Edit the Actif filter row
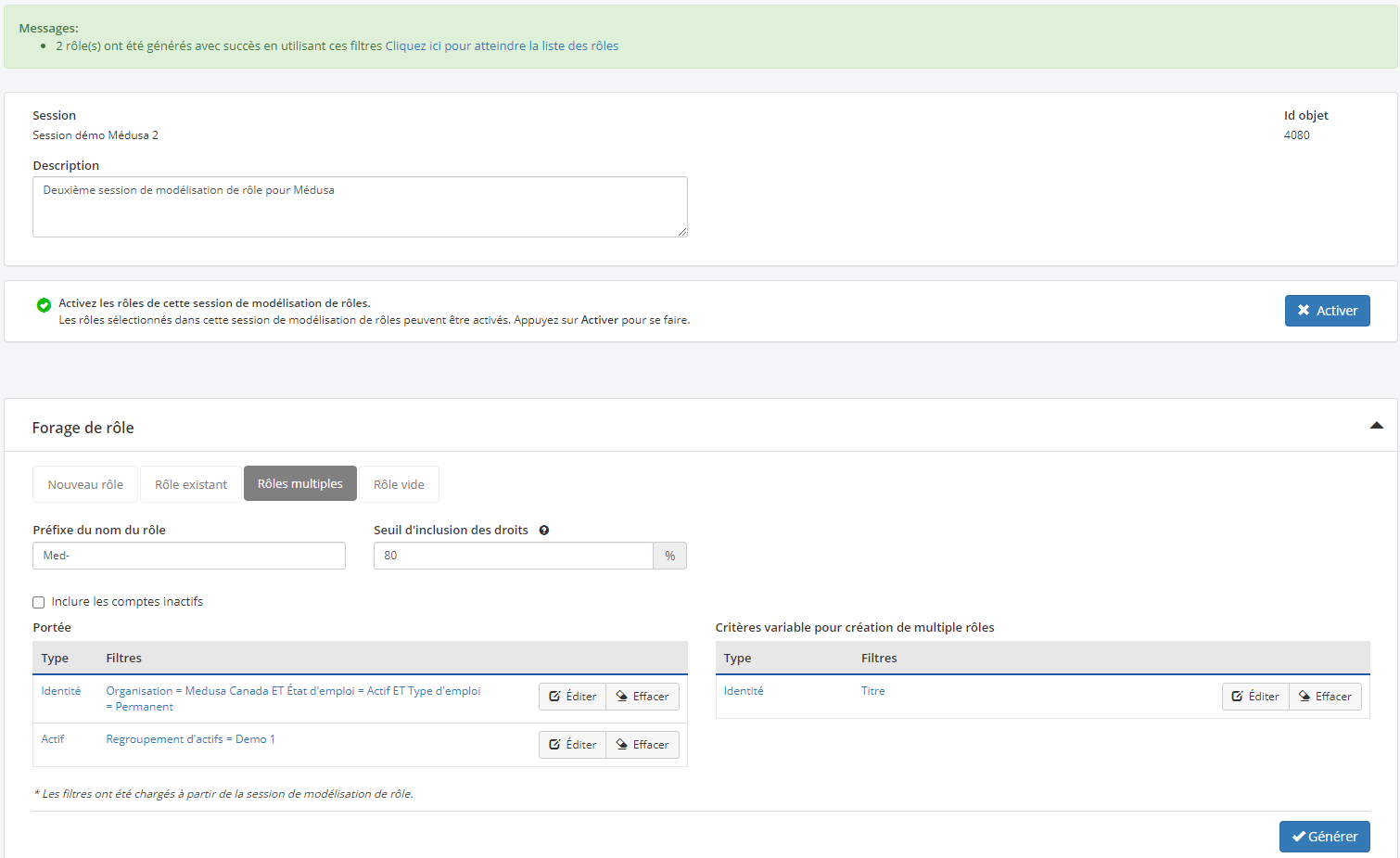 point(572,745)
